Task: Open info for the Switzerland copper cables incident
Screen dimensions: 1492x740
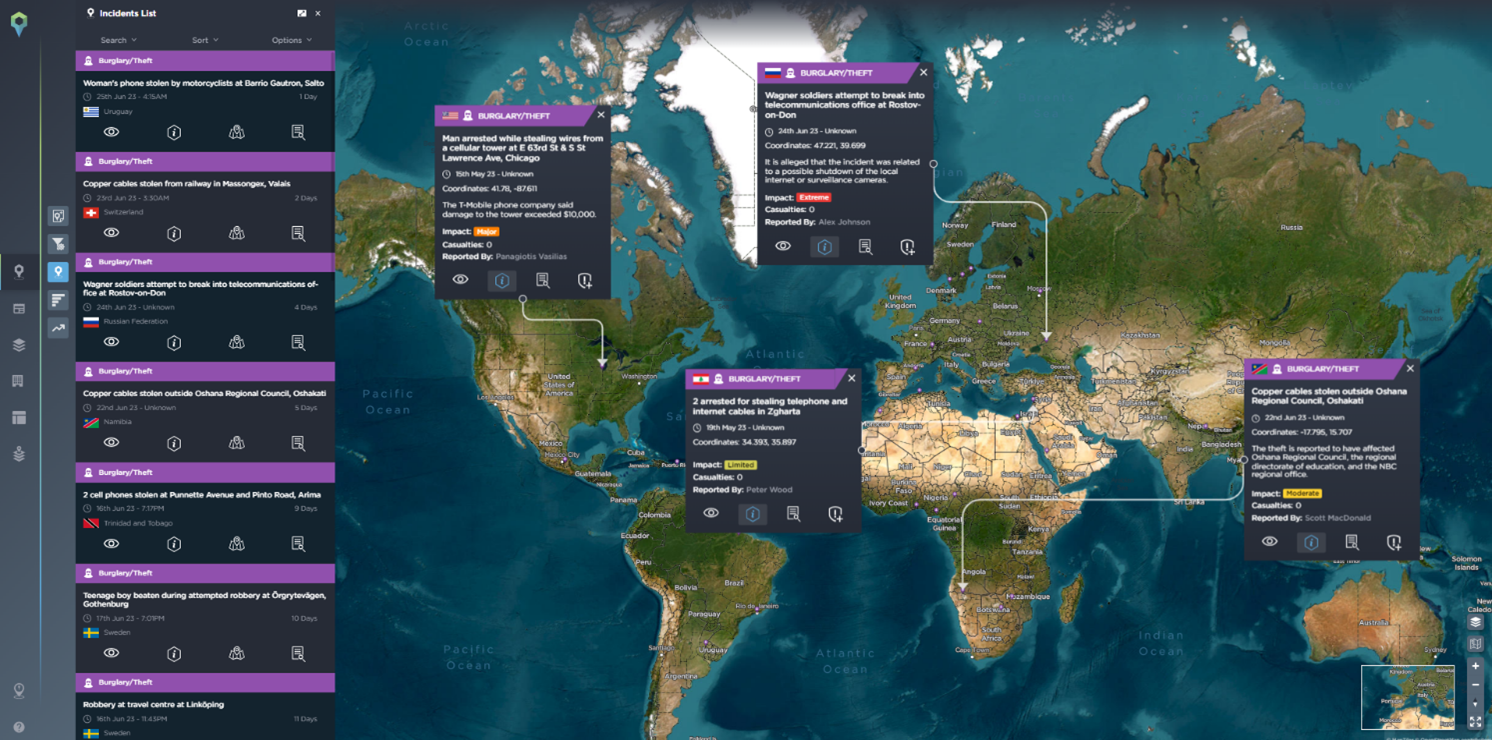Action: (x=174, y=233)
